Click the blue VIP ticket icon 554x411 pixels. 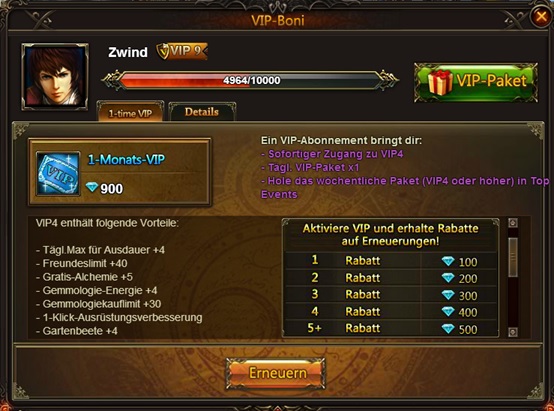[58, 174]
